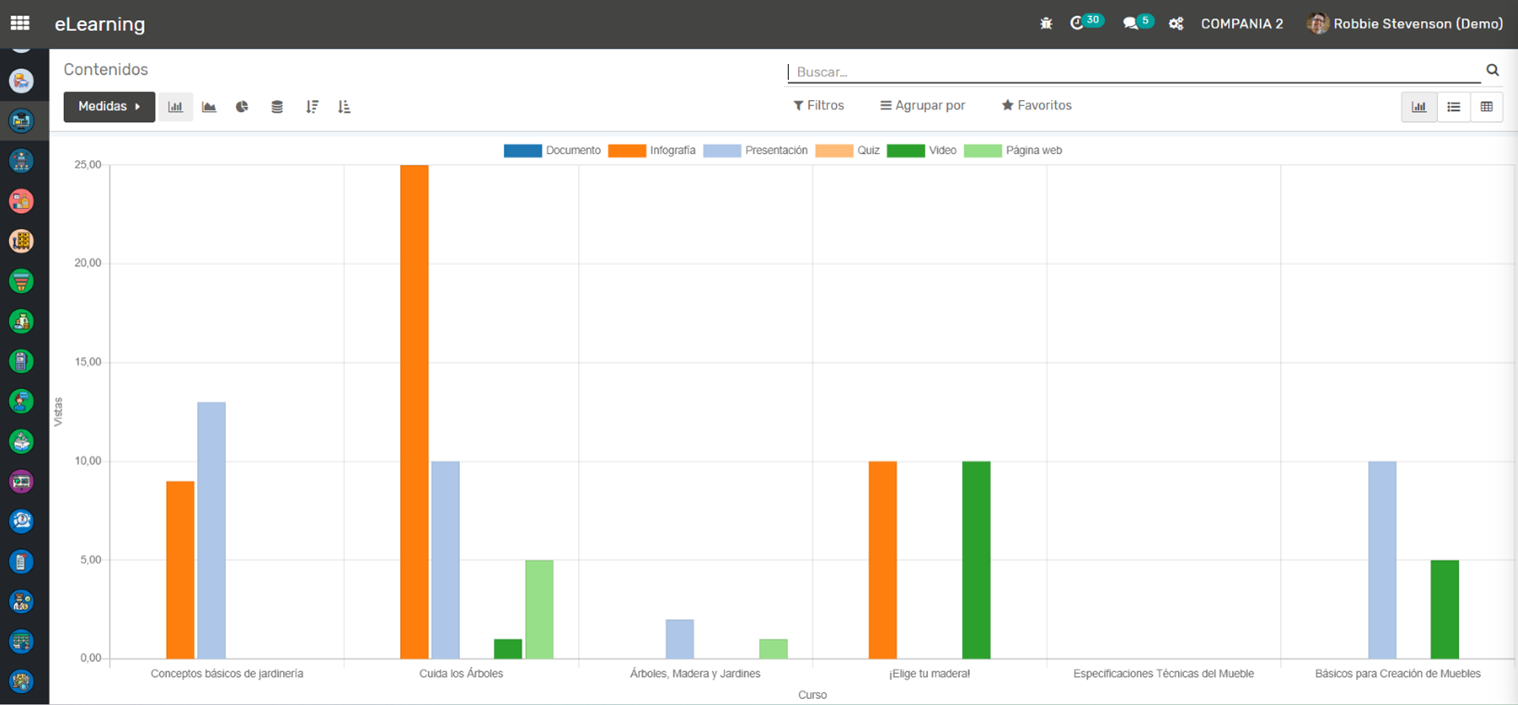Screen dimensions: 1518x705
Task: Open Robbie Stevenson user menu
Action: click(1404, 24)
